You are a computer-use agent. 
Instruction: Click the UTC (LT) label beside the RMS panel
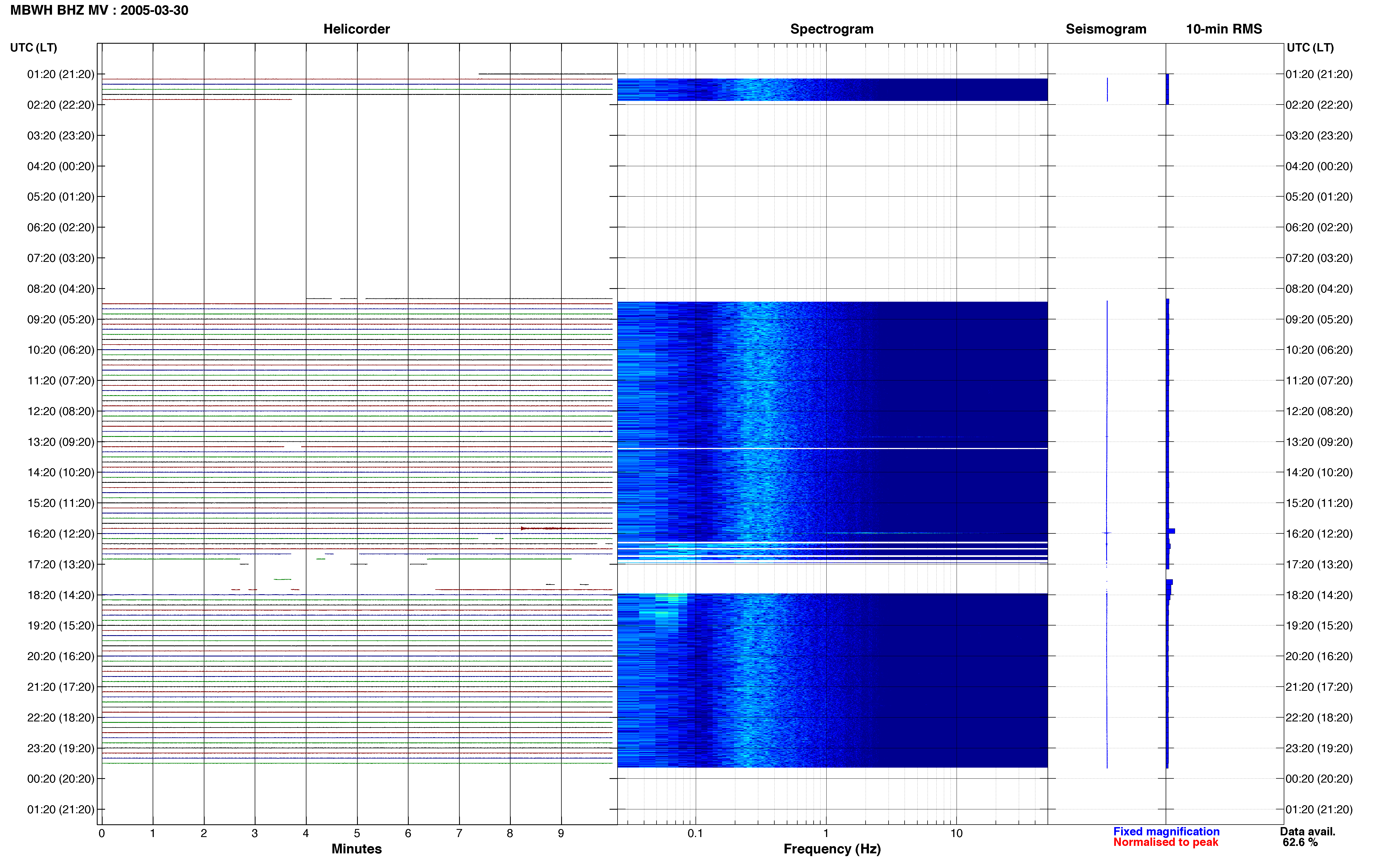click(1310, 48)
